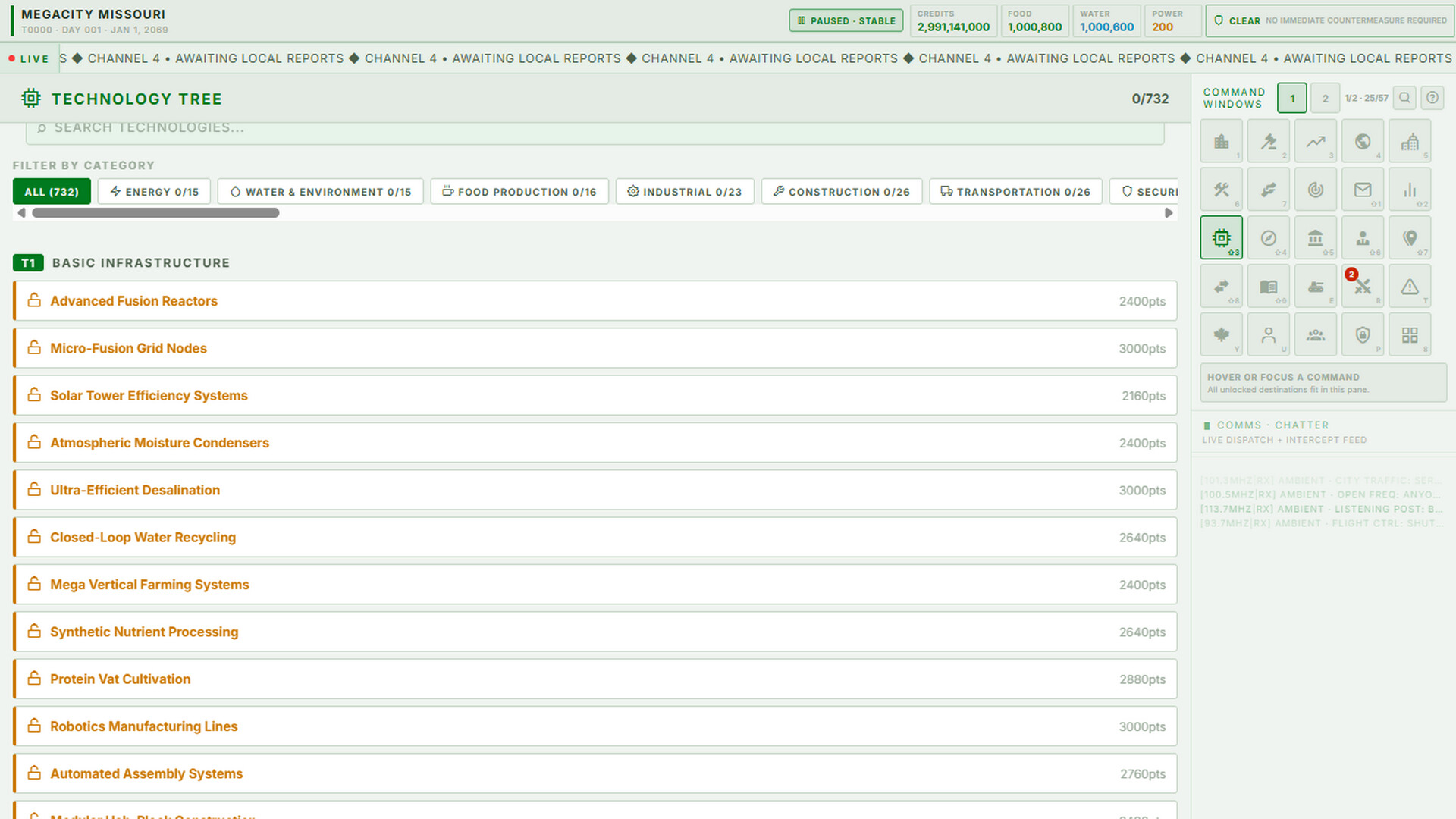Open the globe command window
Viewport: 1456px width, 819px height.
point(1362,141)
